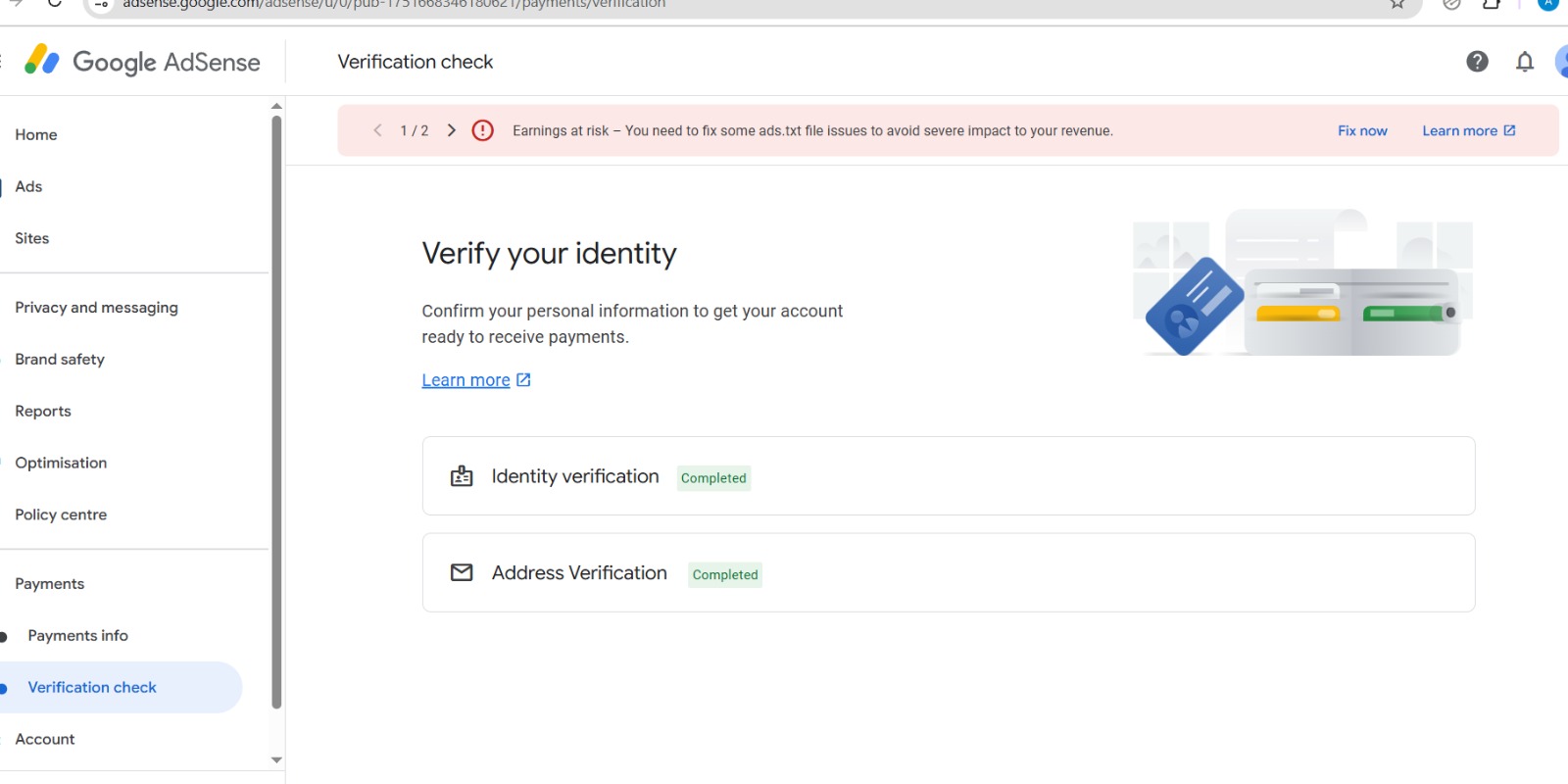This screenshot has width=1568, height=784.
Task: Open Payments info in sidebar
Action: tap(78, 636)
